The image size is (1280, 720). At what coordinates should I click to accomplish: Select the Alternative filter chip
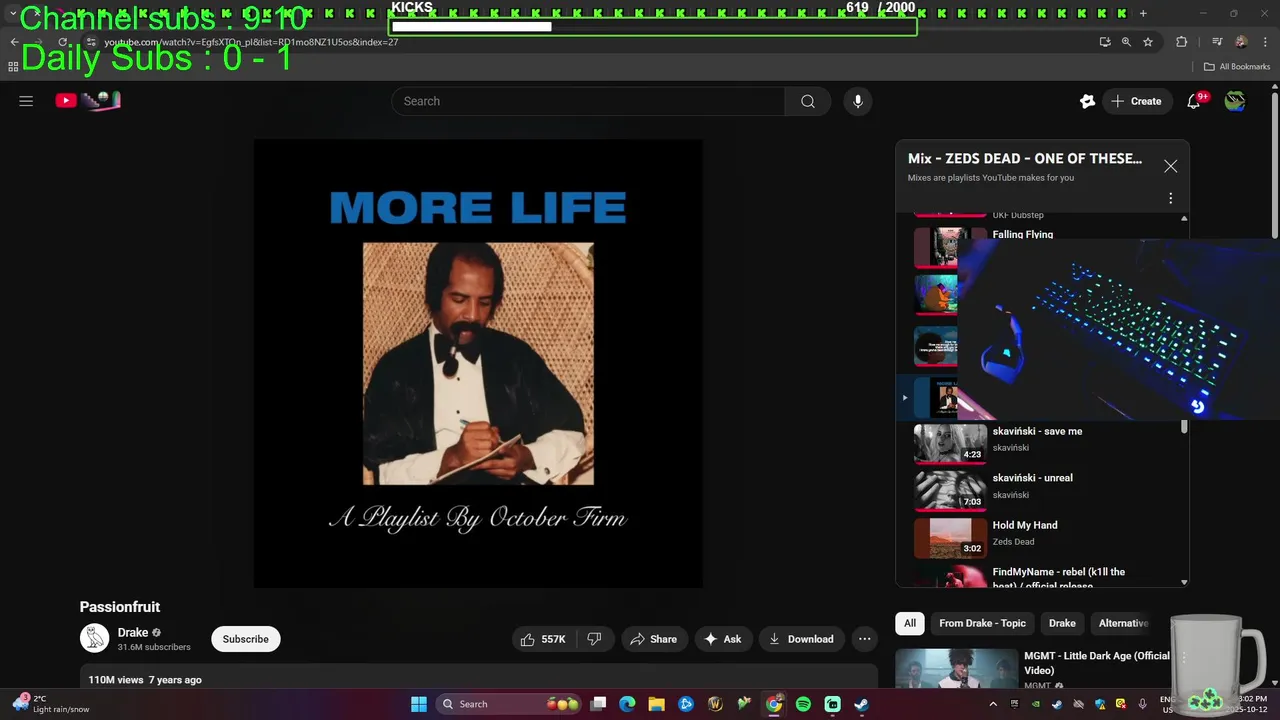(1123, 623)
